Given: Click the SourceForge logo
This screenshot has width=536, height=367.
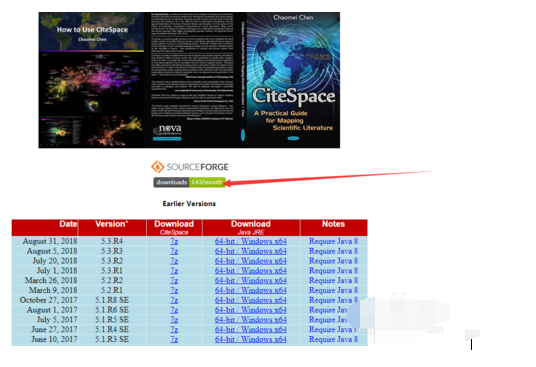Looking at the screenshot, I should [x=190, y=167].
